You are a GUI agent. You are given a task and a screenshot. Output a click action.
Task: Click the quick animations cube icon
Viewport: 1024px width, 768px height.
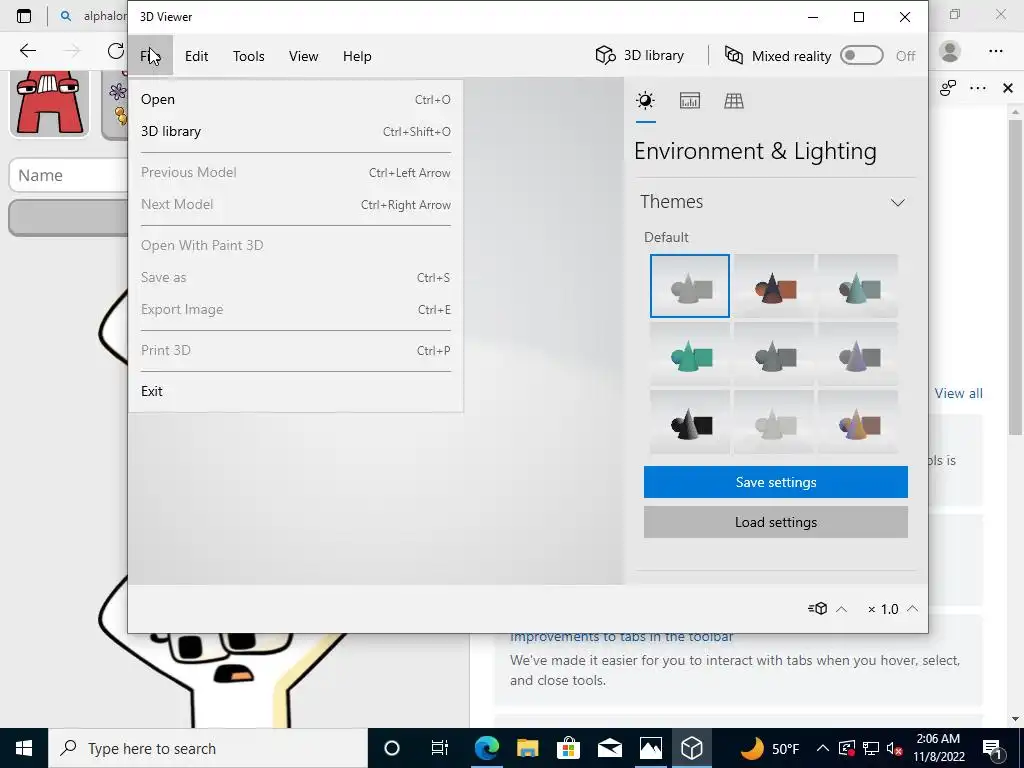(818, 609)
